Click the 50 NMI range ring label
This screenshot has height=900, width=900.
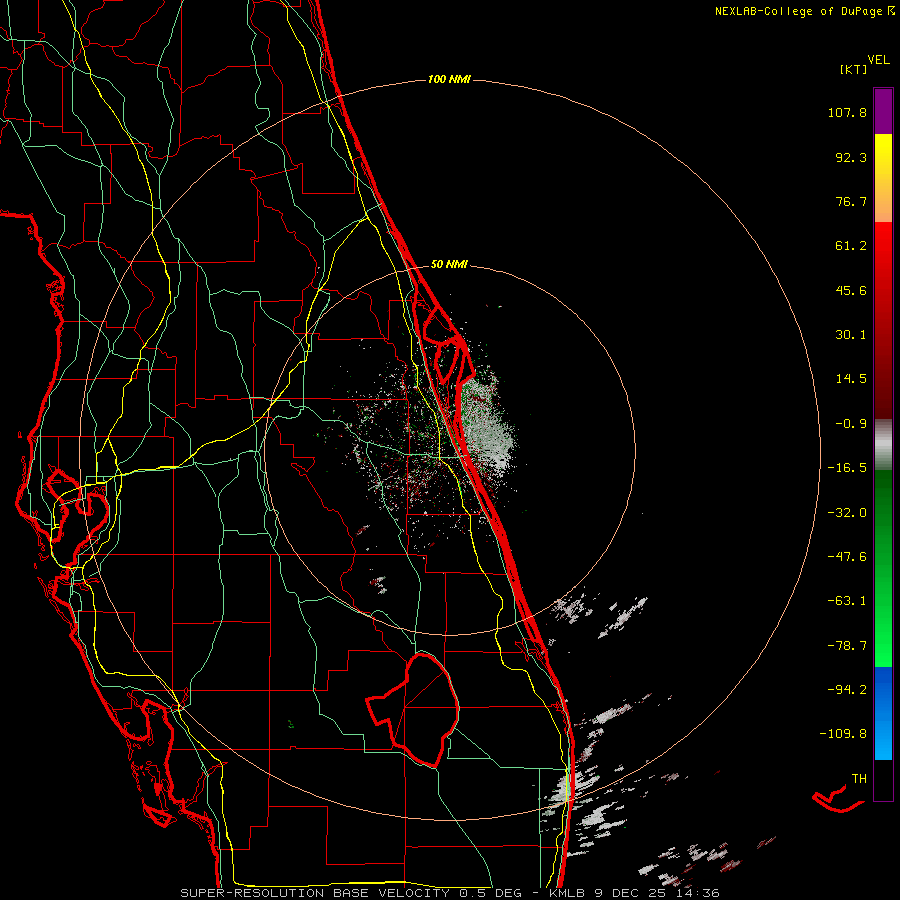449,264
